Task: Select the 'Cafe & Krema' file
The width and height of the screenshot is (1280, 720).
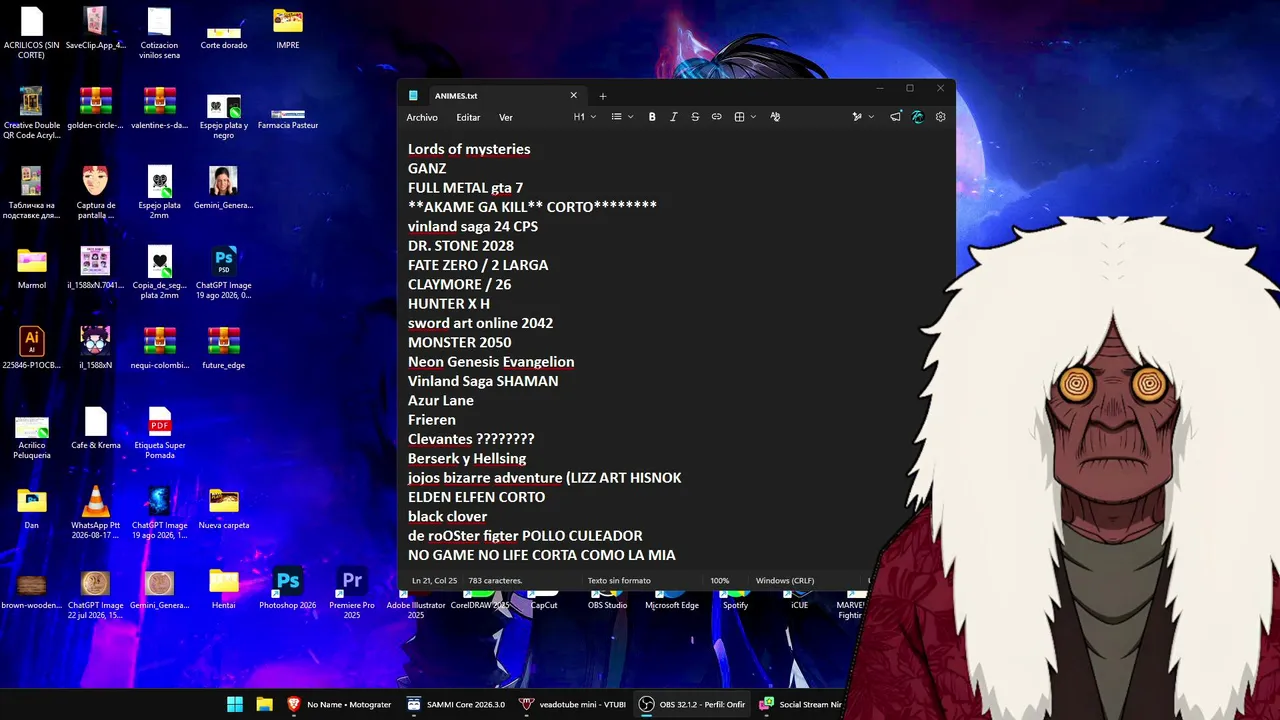Action: coord(96,429)
